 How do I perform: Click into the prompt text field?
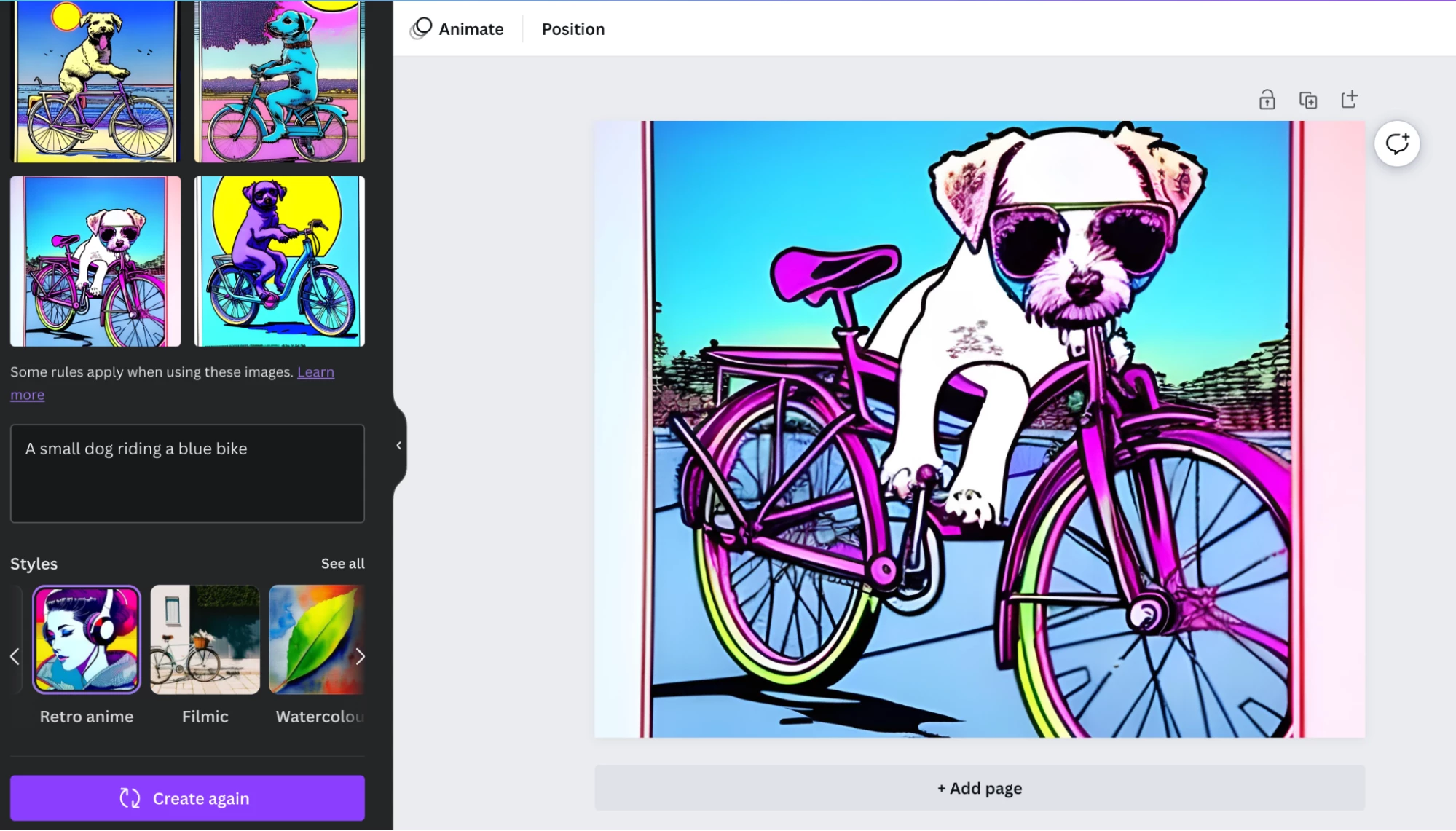187,473
